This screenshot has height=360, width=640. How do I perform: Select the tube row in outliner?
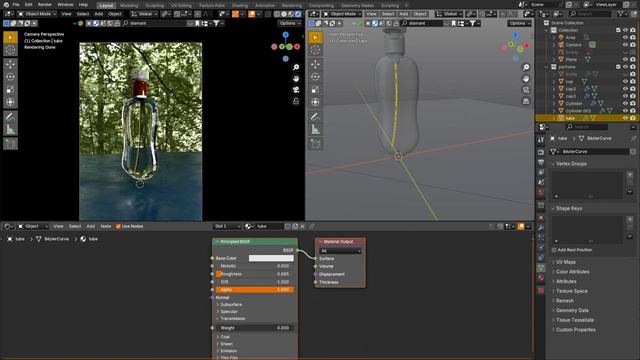(x=587, y=118)
